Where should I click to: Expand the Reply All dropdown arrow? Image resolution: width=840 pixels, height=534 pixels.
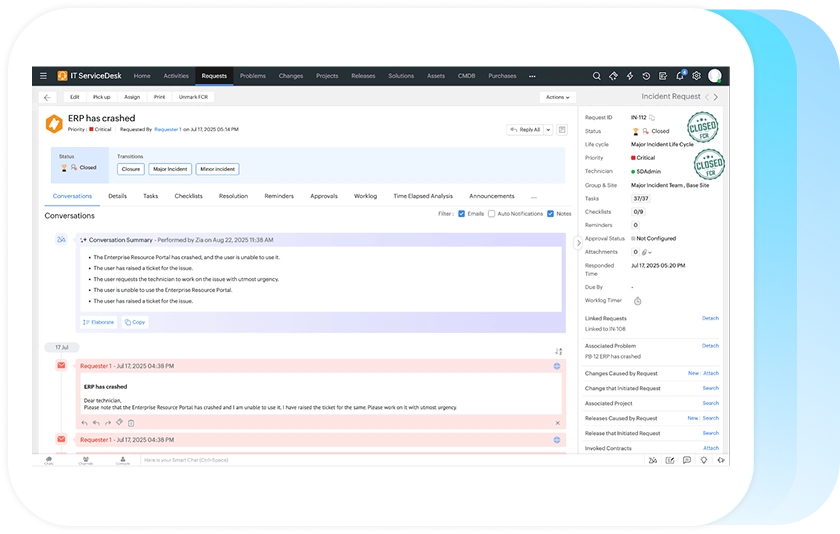coord(548,130)
